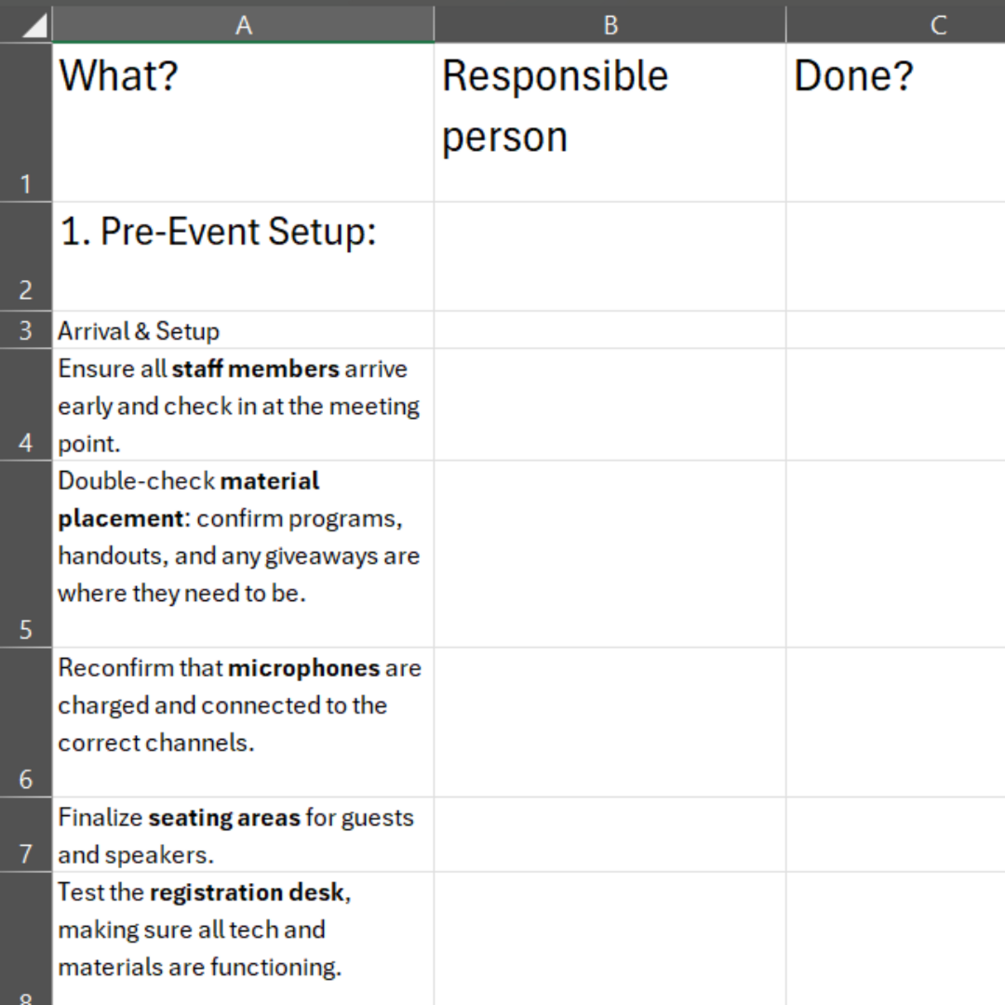
Task: Click the staff members task cell
Action: click(x=243, y=404)
